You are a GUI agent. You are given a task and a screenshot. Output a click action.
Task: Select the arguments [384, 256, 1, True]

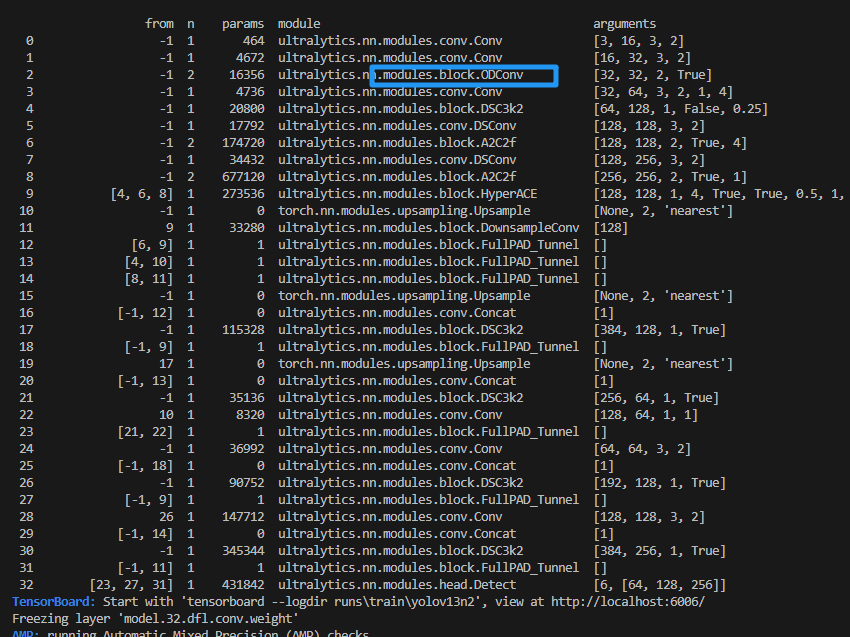point(660,551)
